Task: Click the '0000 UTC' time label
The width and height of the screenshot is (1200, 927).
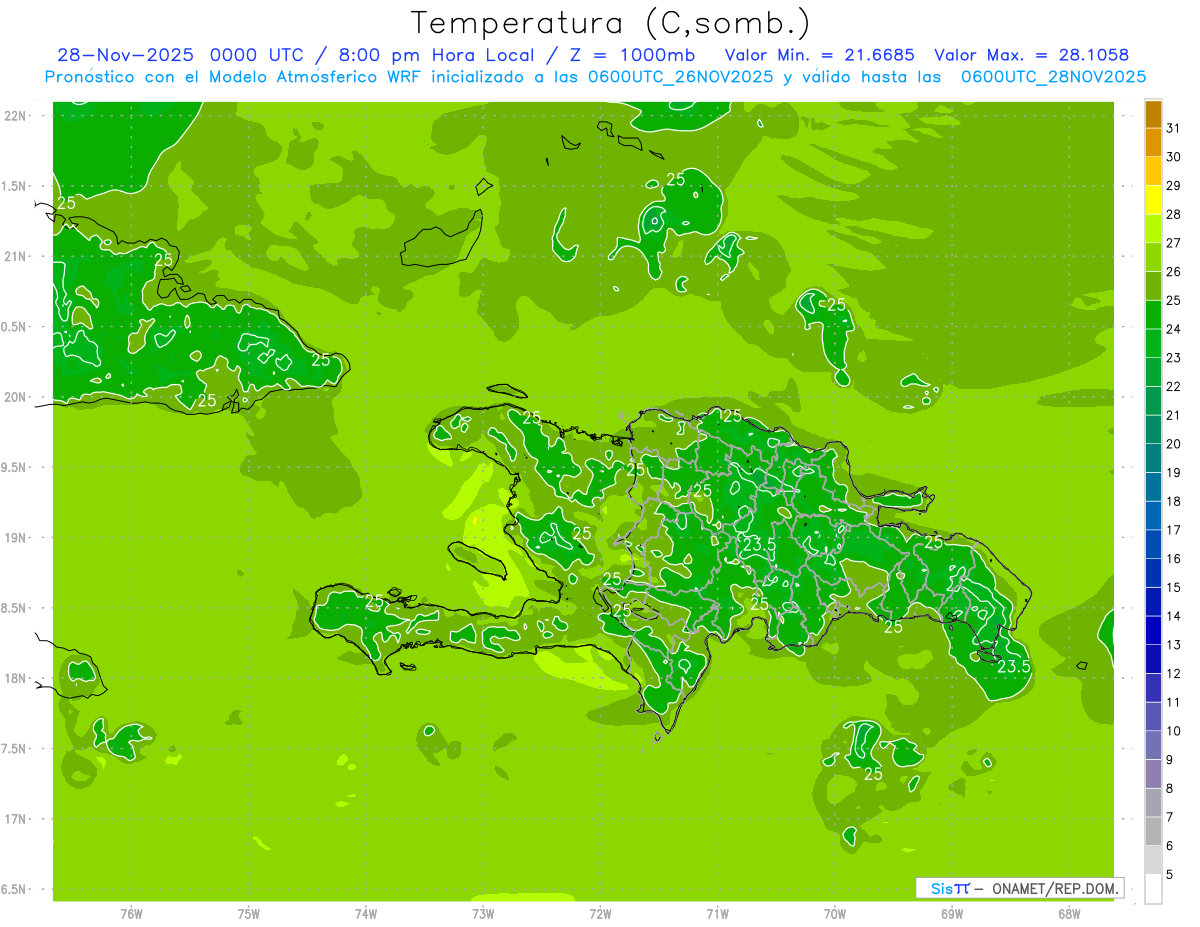Action: point(259,54)
